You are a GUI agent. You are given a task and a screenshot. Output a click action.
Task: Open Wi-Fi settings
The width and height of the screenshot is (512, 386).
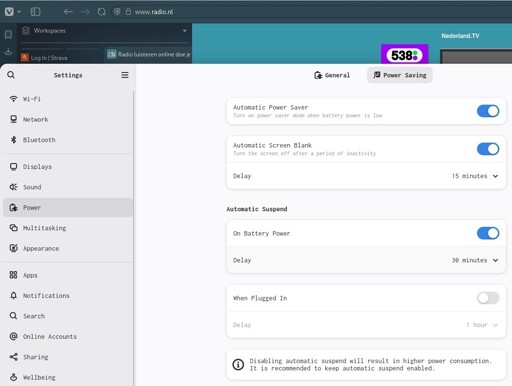(68, 99)
